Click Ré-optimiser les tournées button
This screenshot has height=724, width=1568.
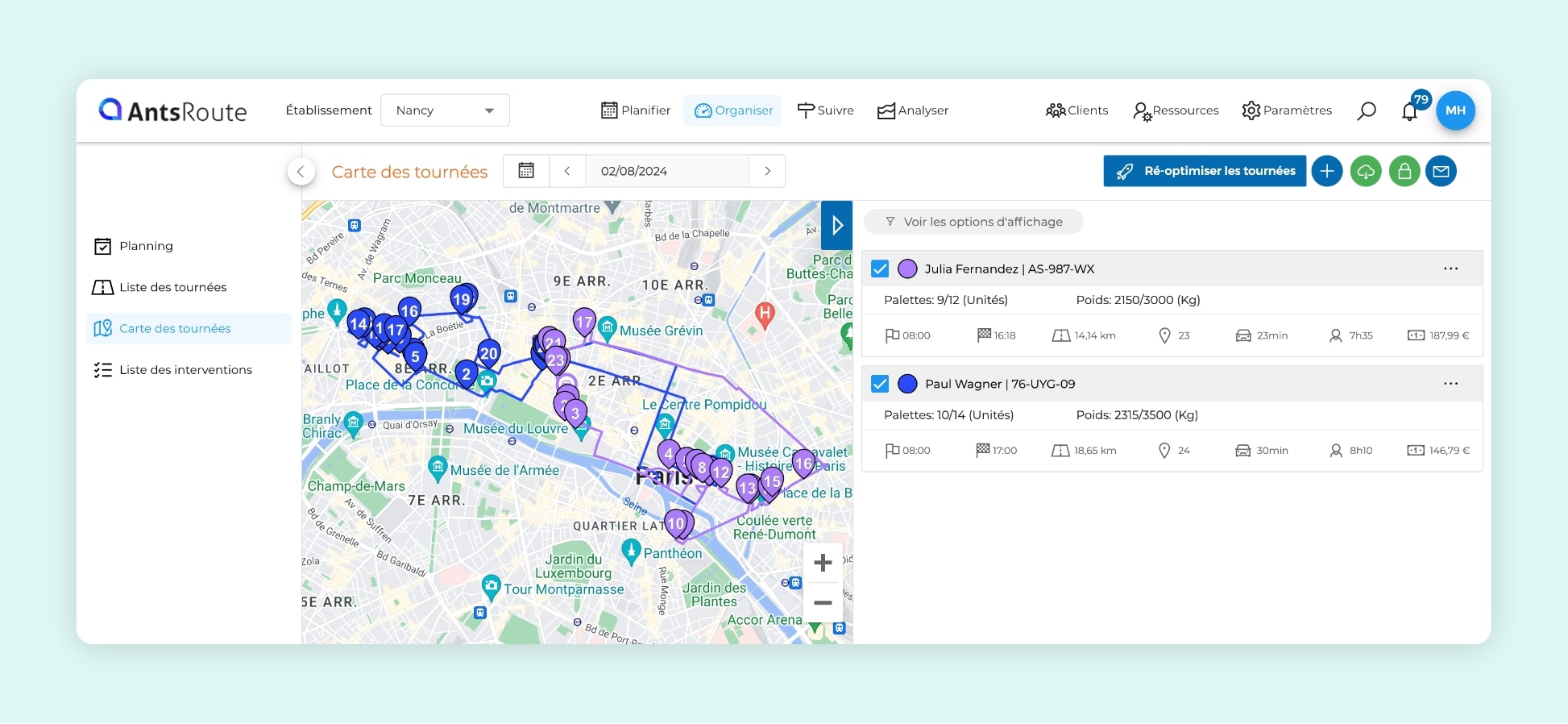[1204, 171]
